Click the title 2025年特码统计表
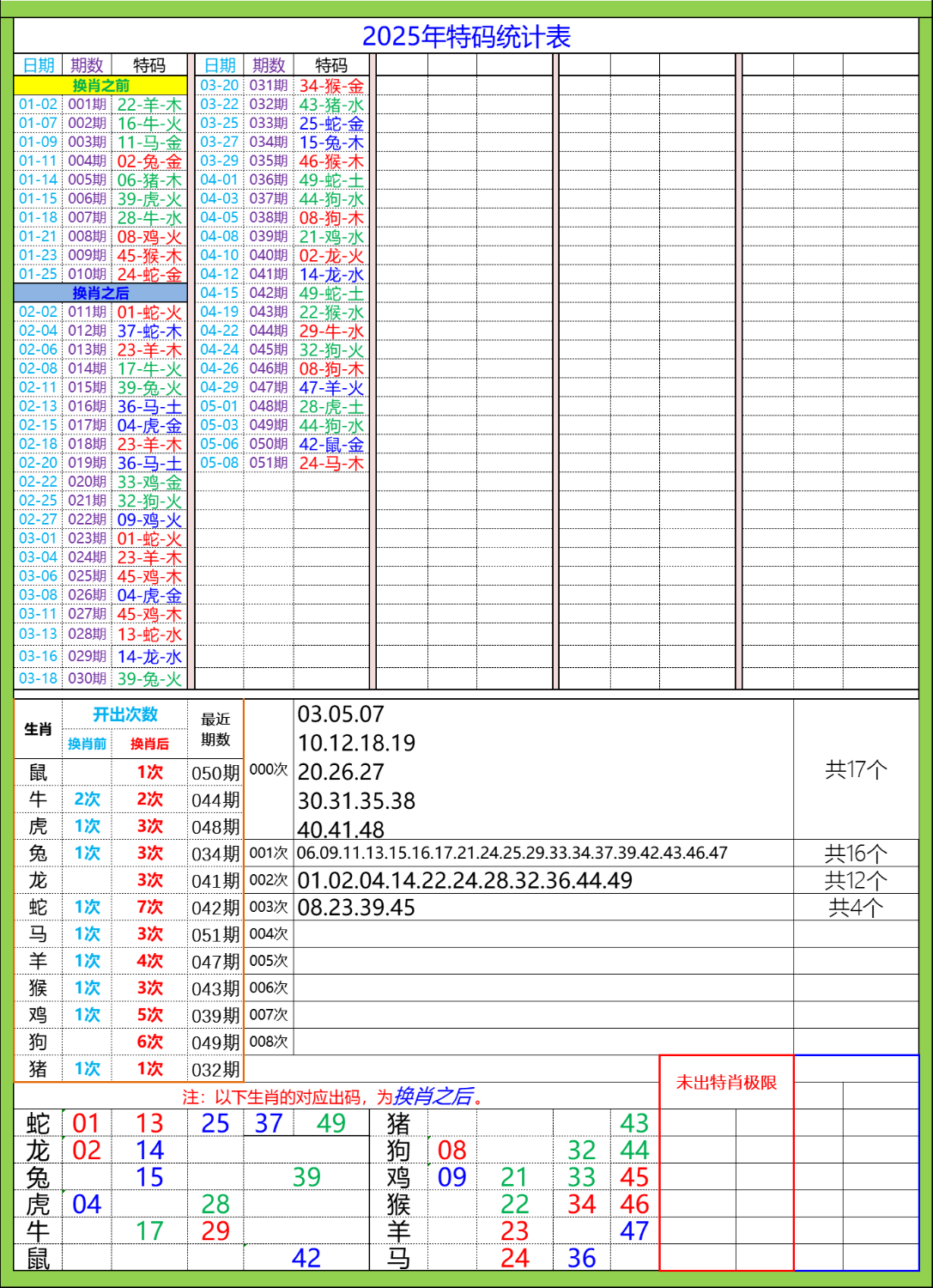The image size is (933, 1288). click(470, 37)
